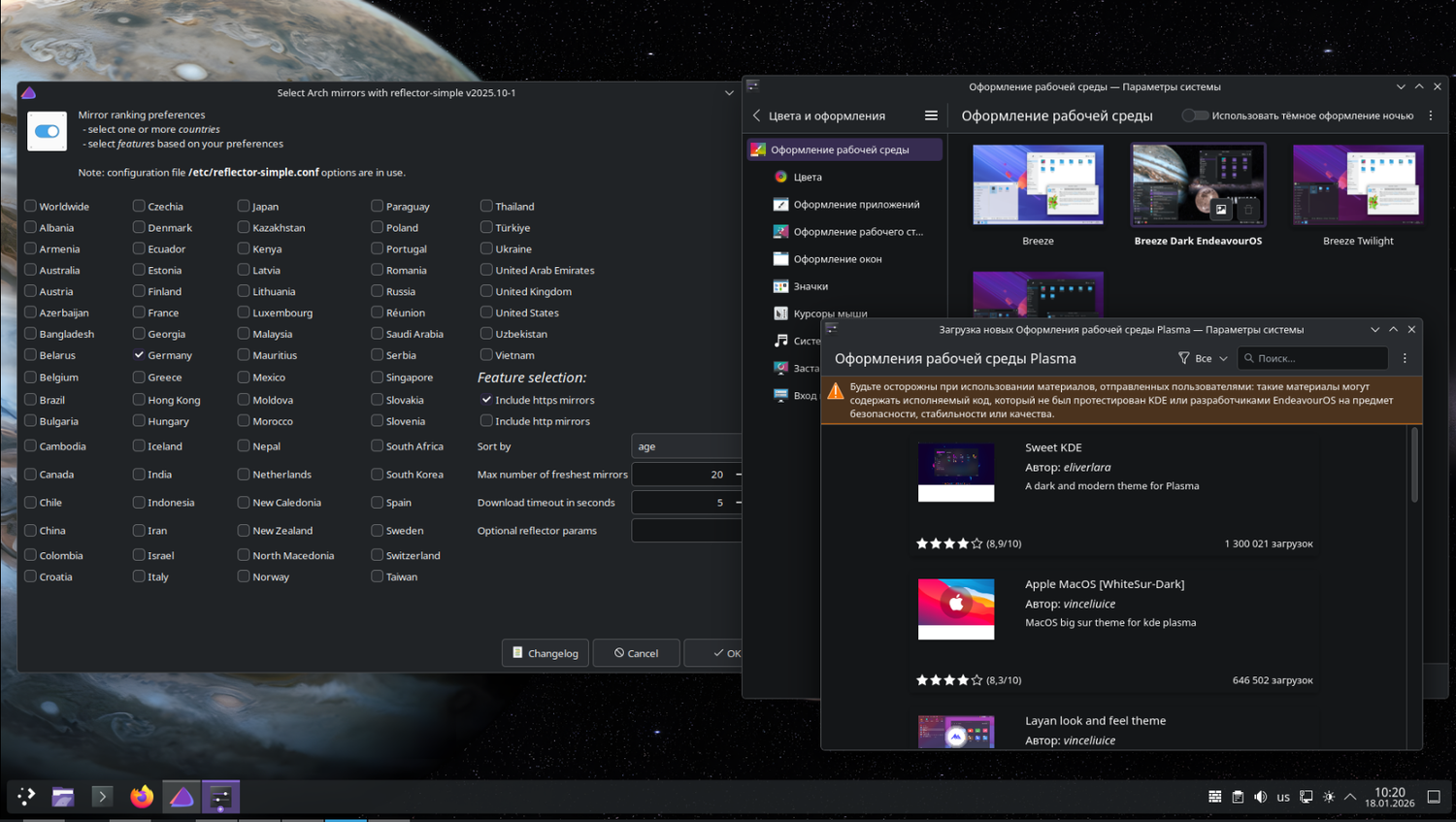Select the Breeze Twilight theme thumbnail
This screenshot has width=1456, height=822.
[1358, 184]
